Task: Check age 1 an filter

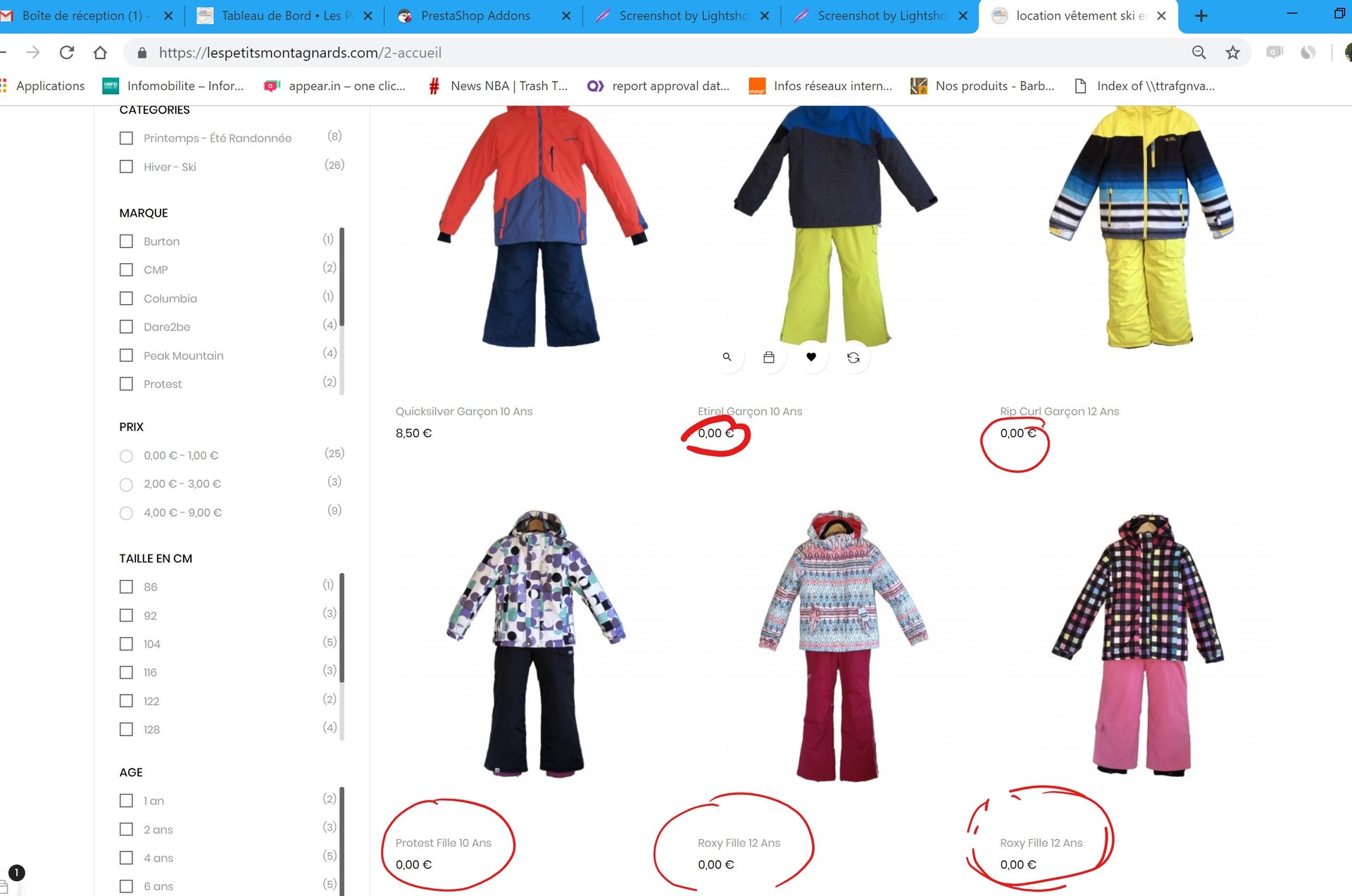Action: tap(126, 801)
